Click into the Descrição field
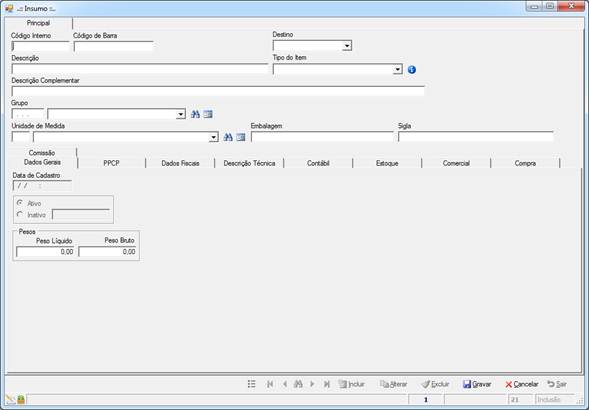This screenshot has height=410, width=589. point(140,69)
